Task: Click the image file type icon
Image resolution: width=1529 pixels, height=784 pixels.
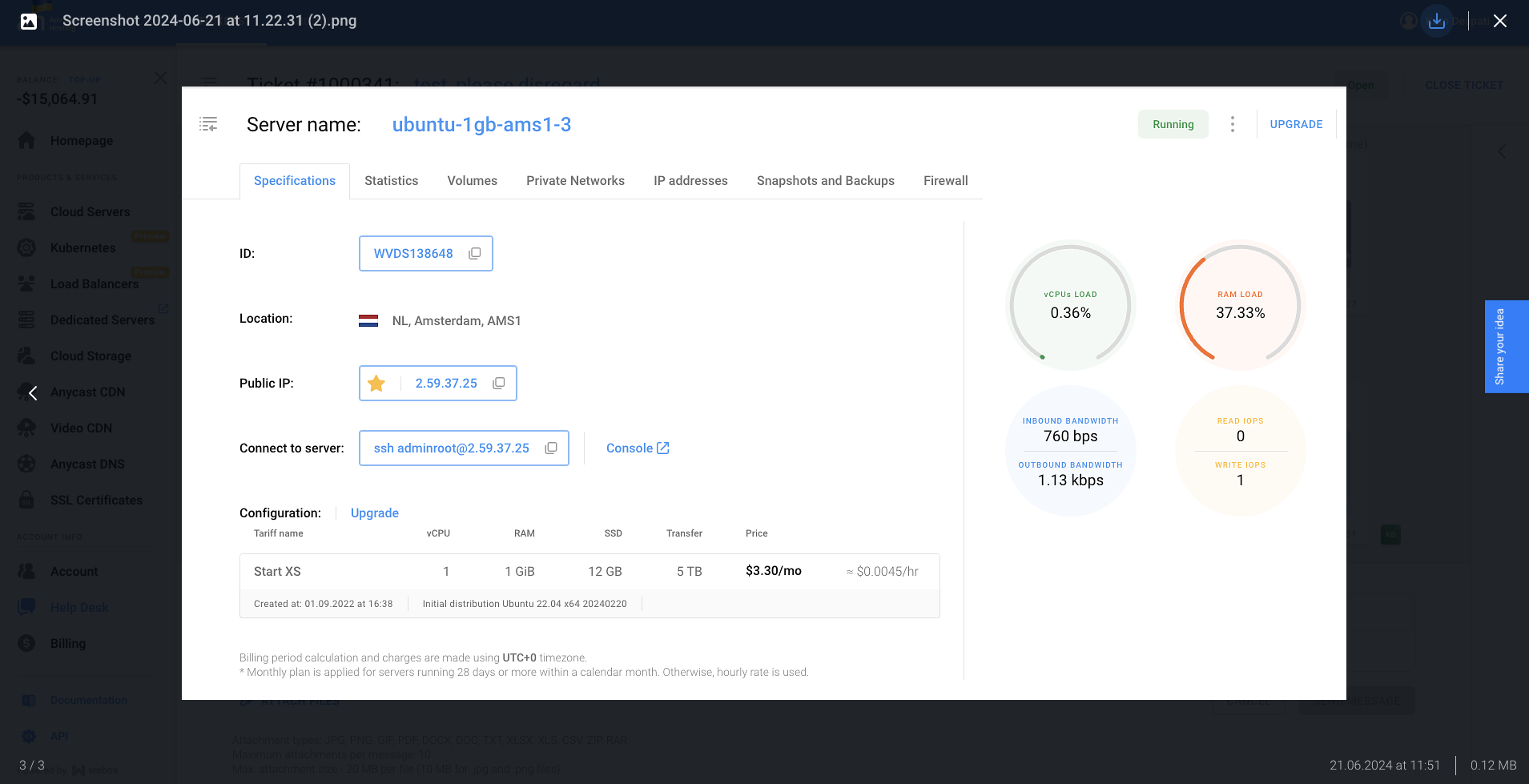Action: tap(29, 22)
